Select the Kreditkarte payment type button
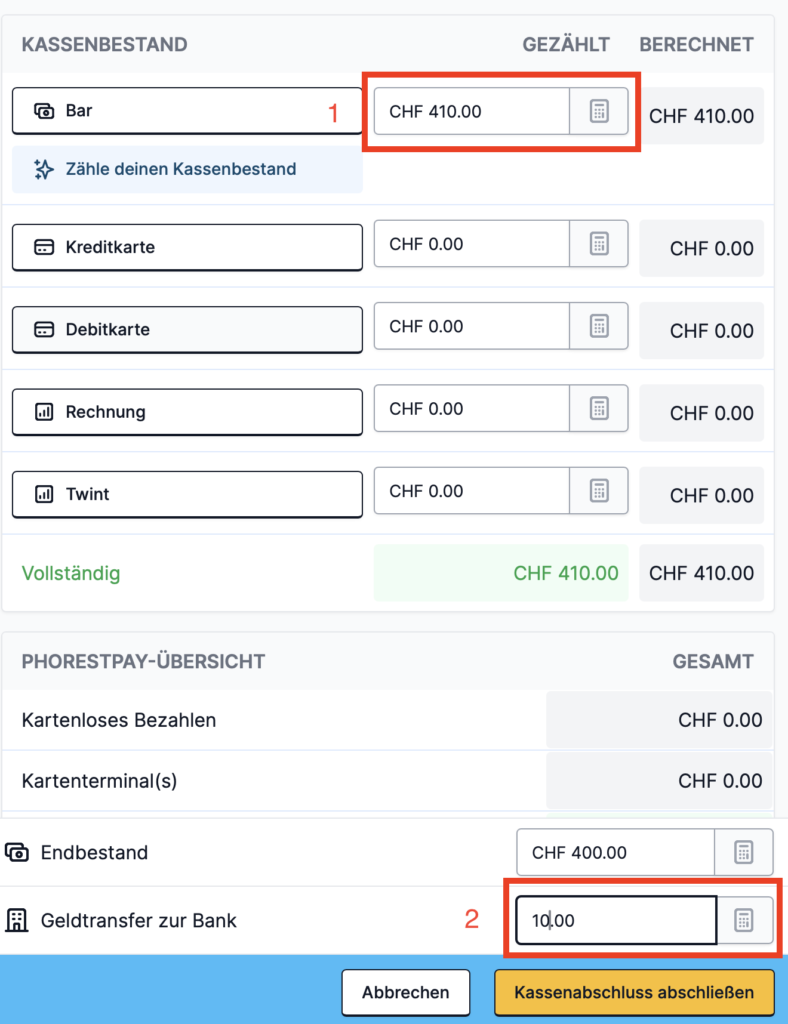The width and height of the screenshot is (788, 1024). coord(187,247)
